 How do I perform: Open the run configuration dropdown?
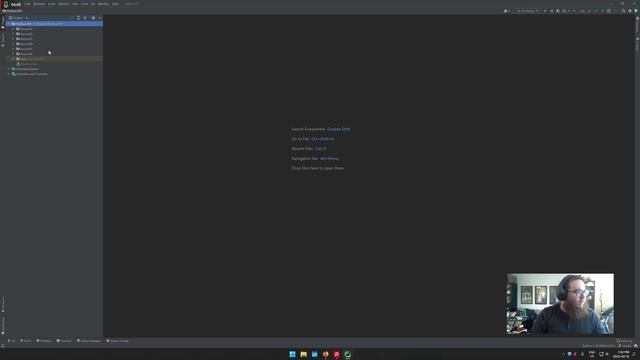click(x=527, y=11)
